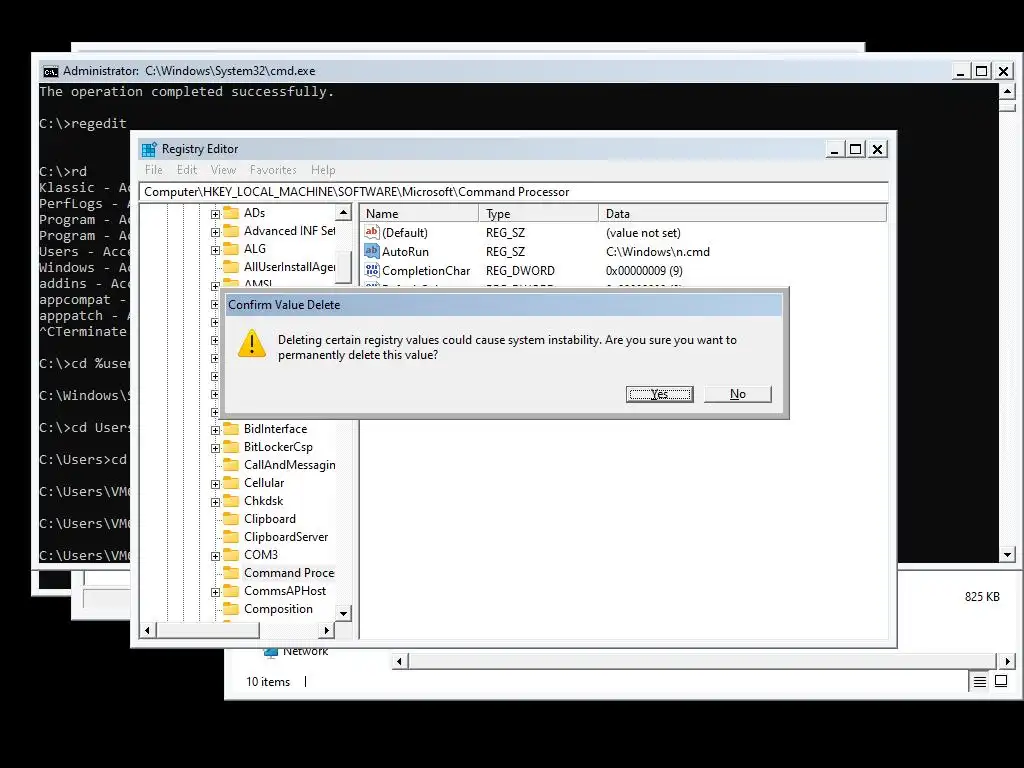This screenshot has width=1024, height=768.
Task: Click the "825 KB" size text in Explorer
Action: click(982, 596)
